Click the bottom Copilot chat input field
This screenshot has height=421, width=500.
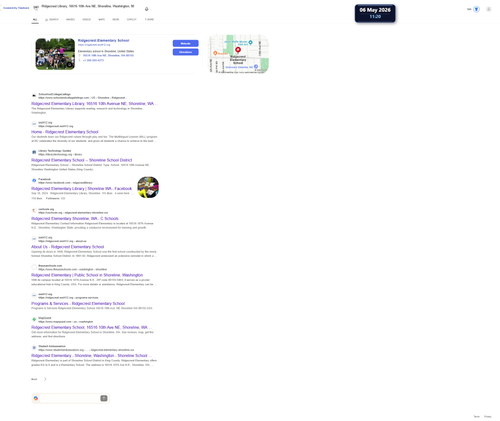pyautogui.click(x=69, y=398)
